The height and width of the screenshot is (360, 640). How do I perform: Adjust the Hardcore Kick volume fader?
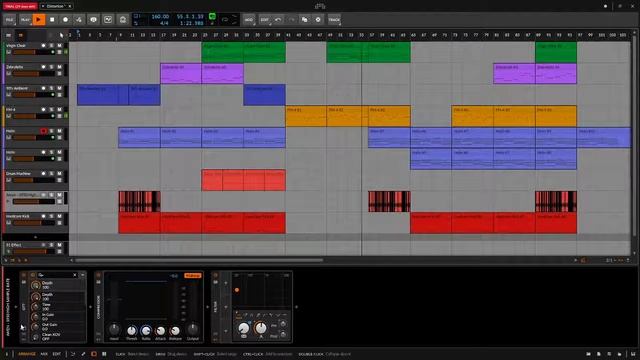click(33, 223)
